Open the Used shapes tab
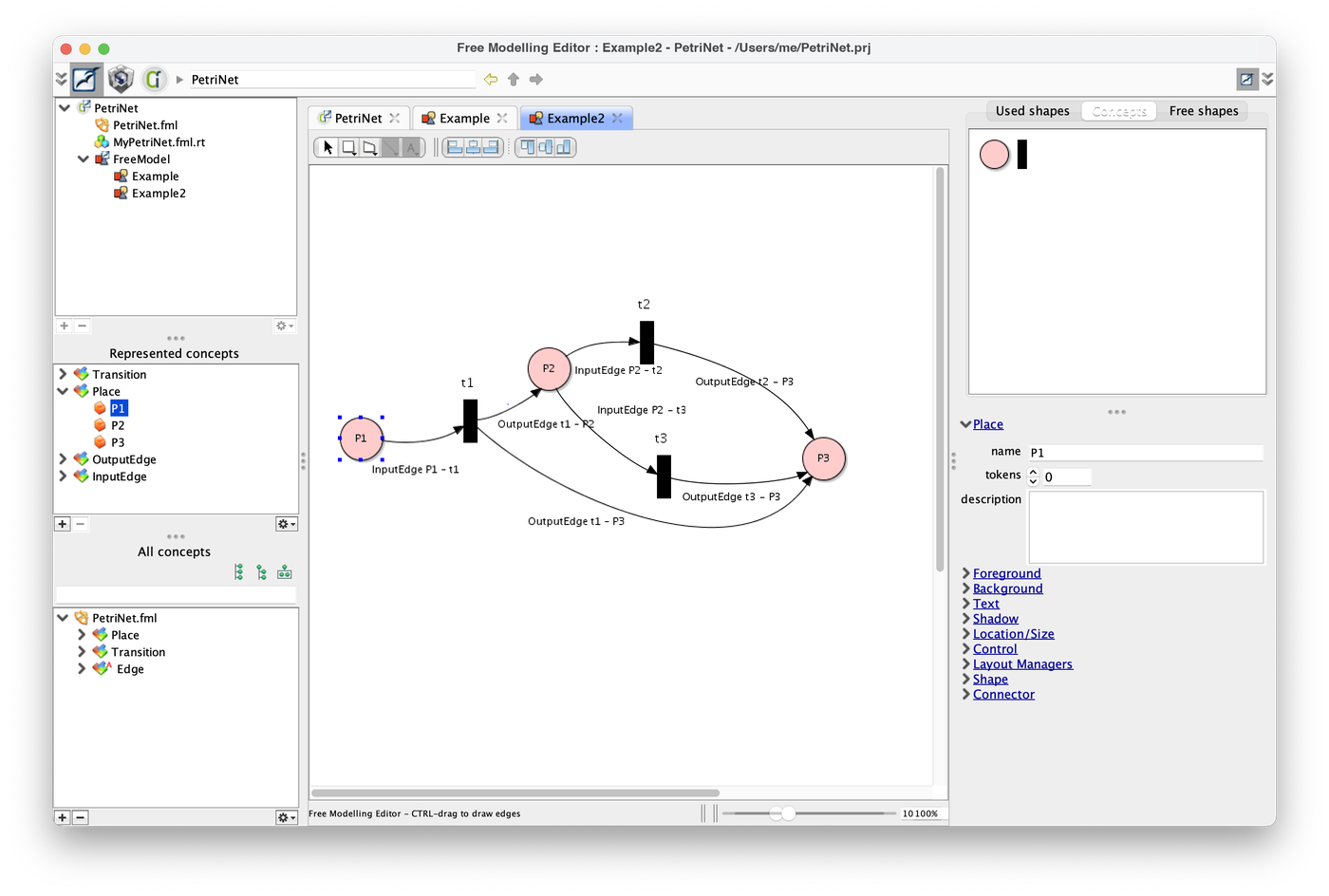 click(x=1033, y=111)
